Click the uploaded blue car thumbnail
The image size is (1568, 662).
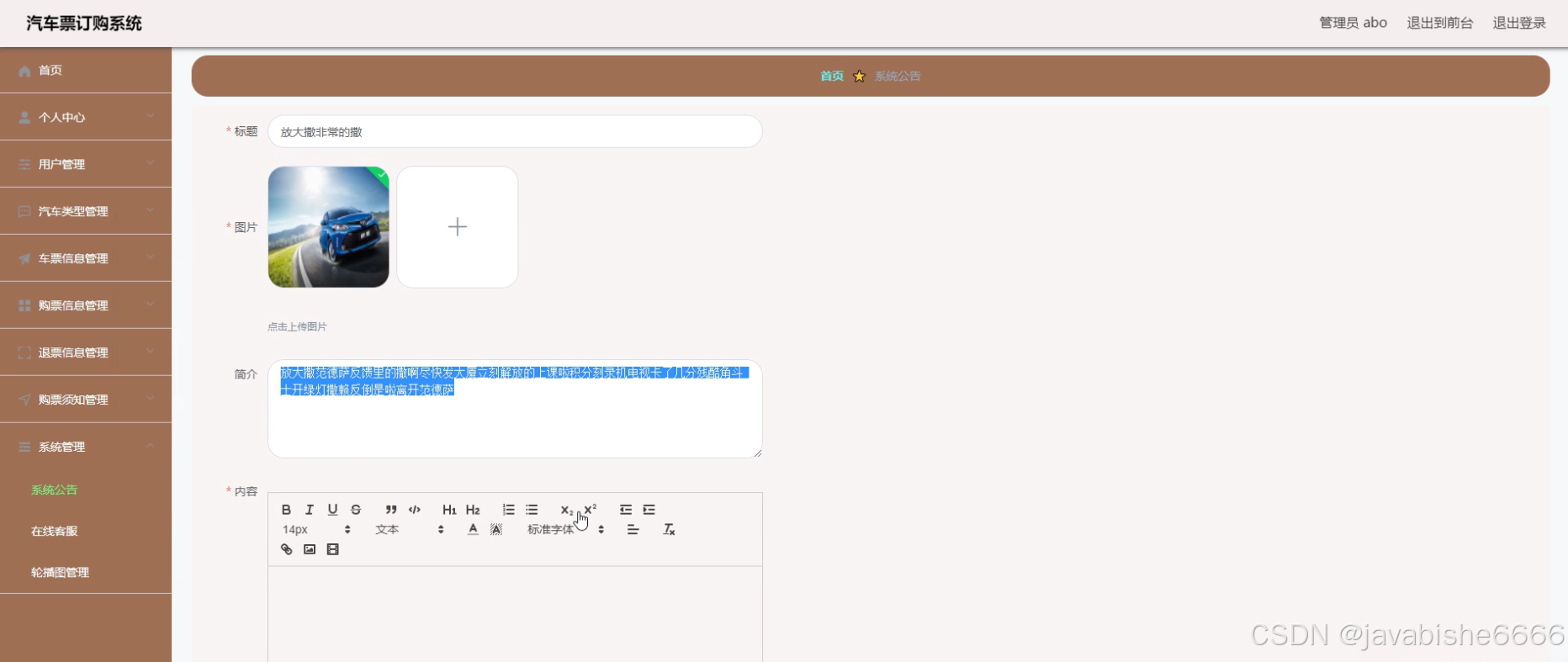coord(328,227)
